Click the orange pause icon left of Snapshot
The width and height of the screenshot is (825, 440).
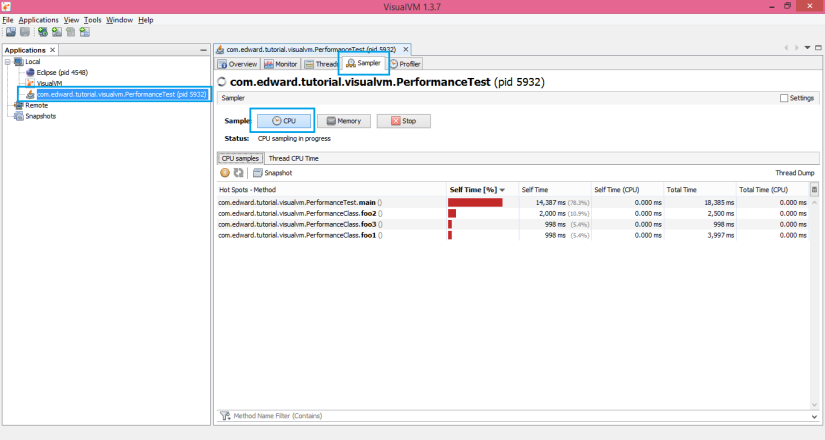(225, 173)
